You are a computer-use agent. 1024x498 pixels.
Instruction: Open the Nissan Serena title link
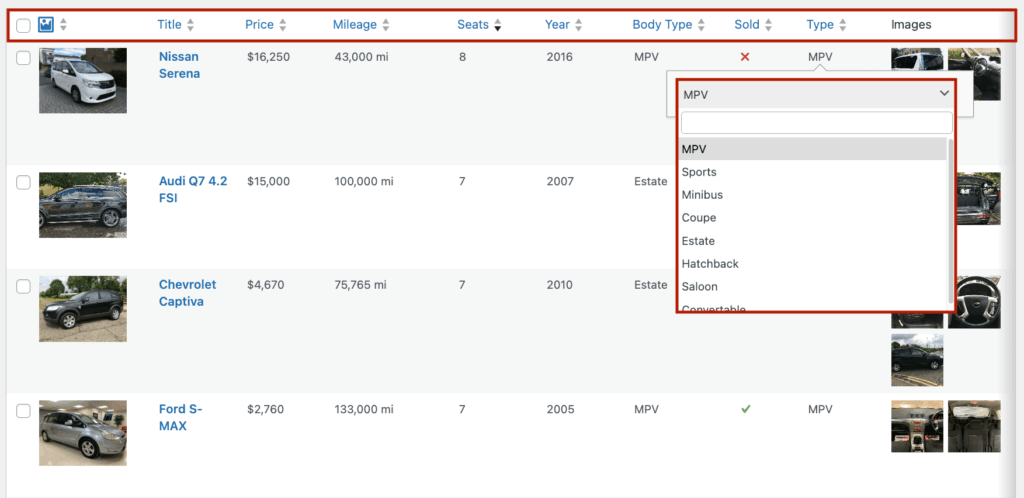coord(180,65)
